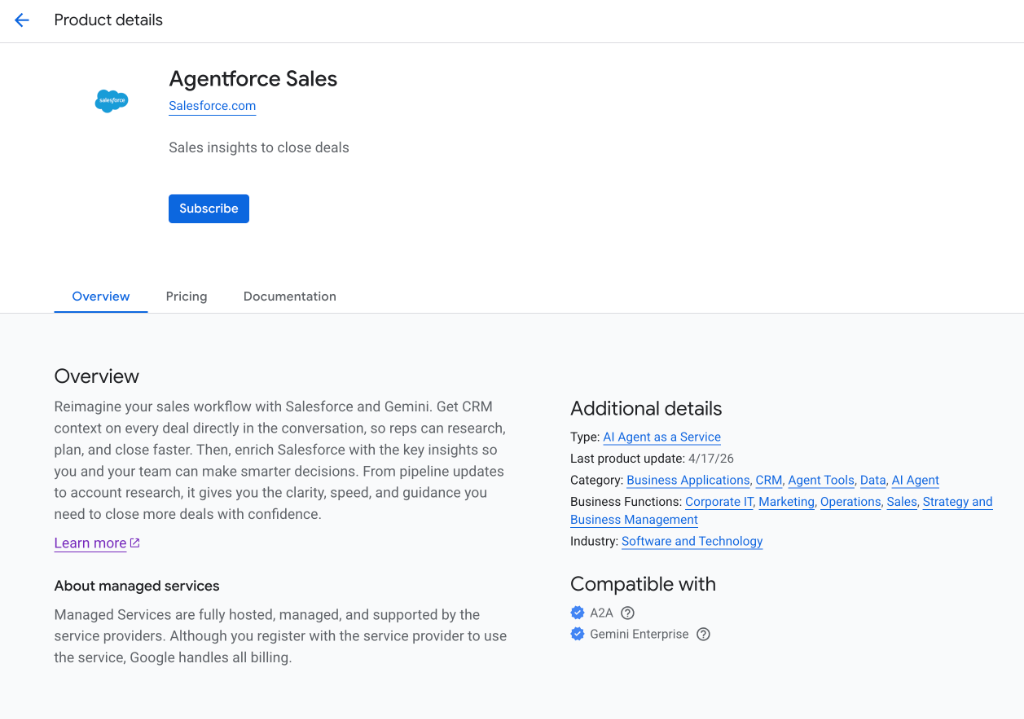Open Marketing business function link
Viewport: 1024px width, 719px height.
tap(786, 502)
